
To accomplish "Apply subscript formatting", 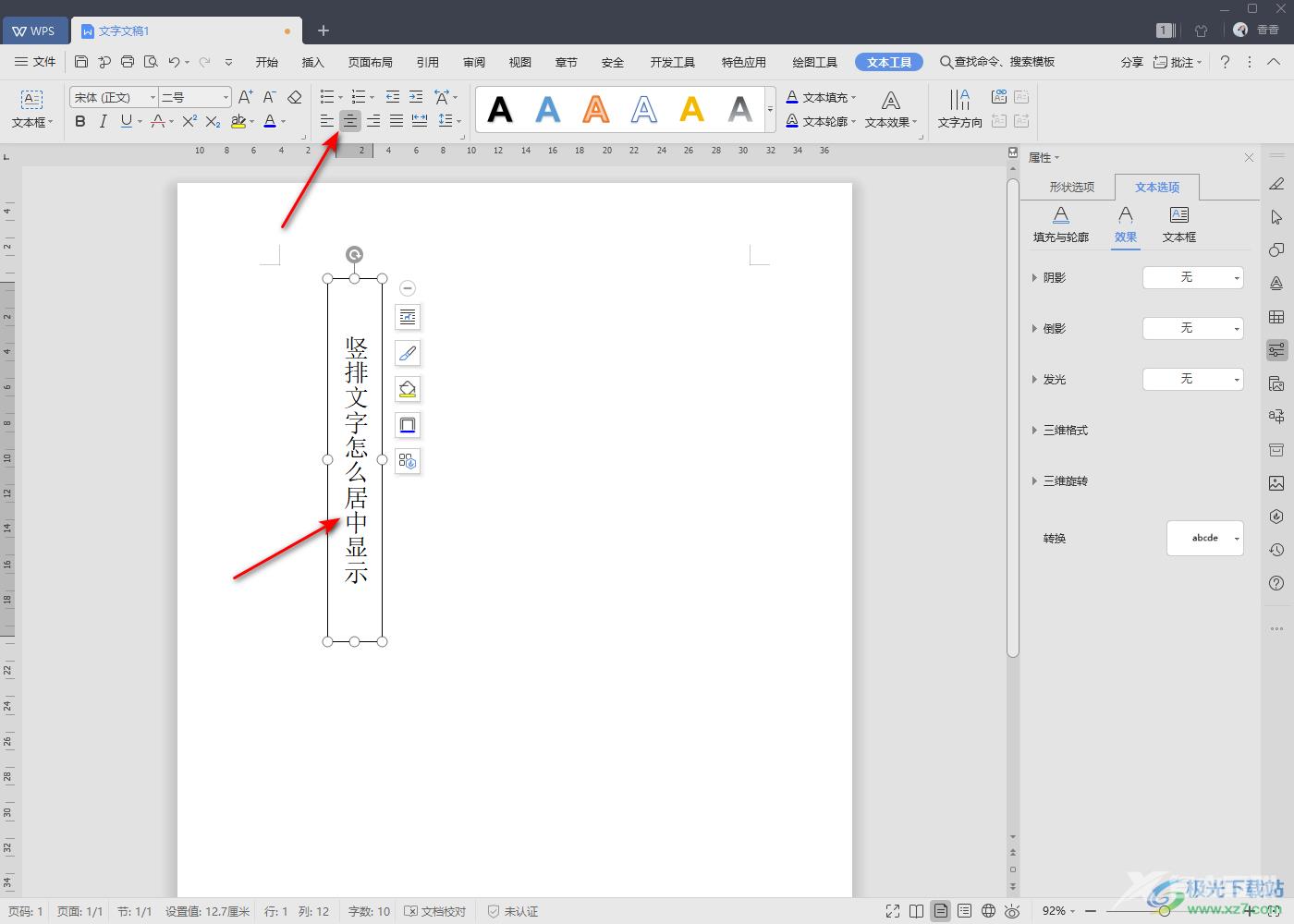I will (213, 121).
